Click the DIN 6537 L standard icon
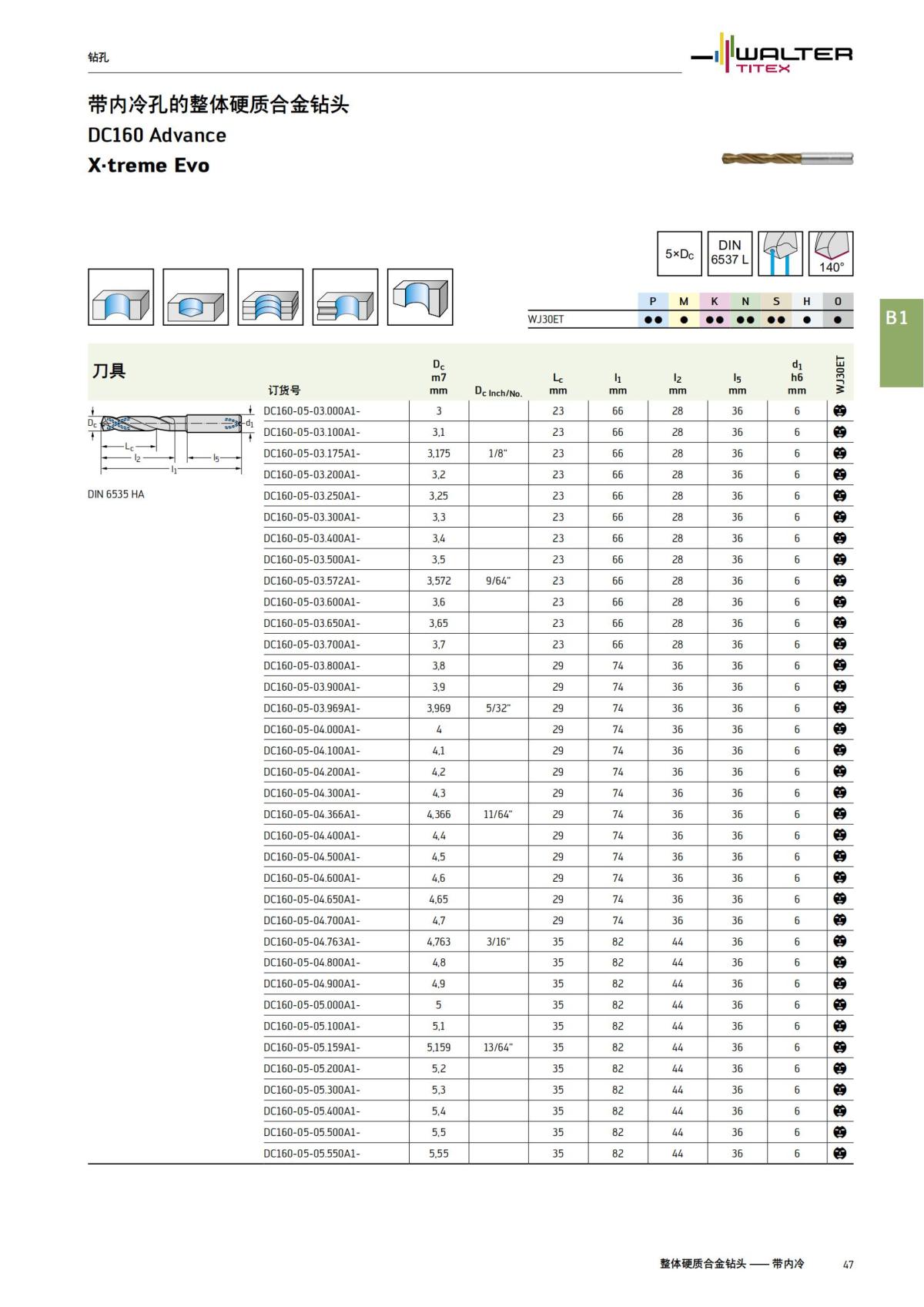This screenshot has width=924, height=1307. 729,253
